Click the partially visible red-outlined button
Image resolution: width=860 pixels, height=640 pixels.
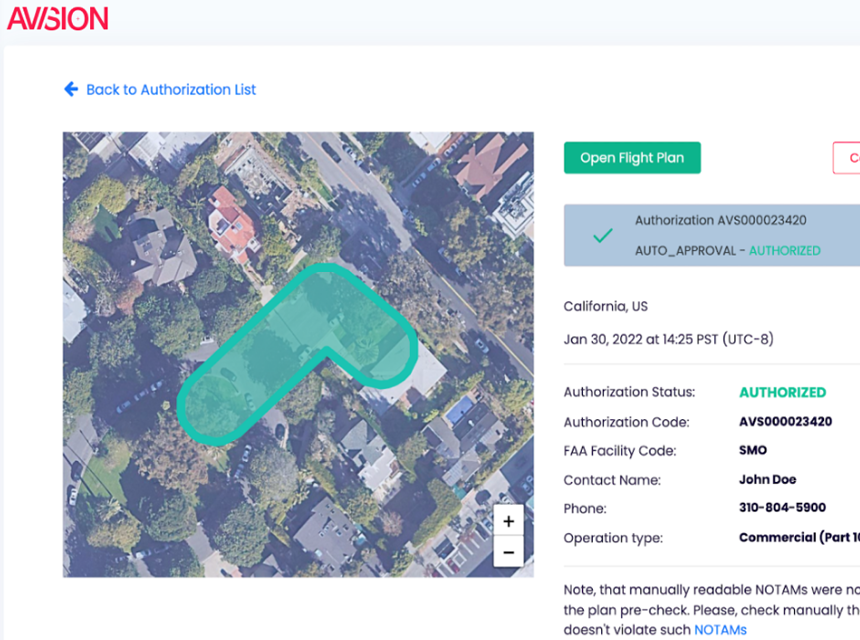coord(846,158)
